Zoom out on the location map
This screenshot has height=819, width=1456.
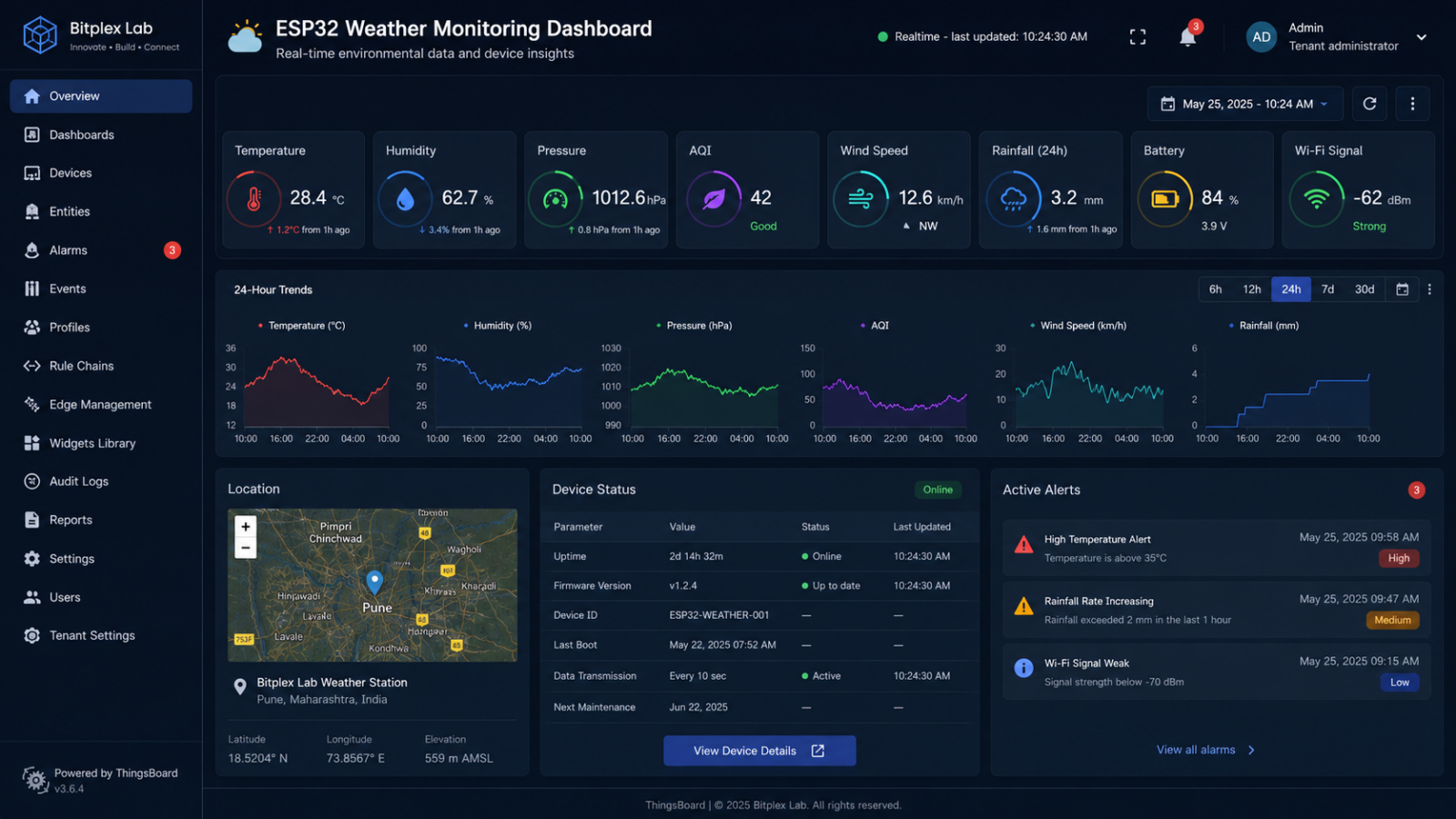pos(246,548)
